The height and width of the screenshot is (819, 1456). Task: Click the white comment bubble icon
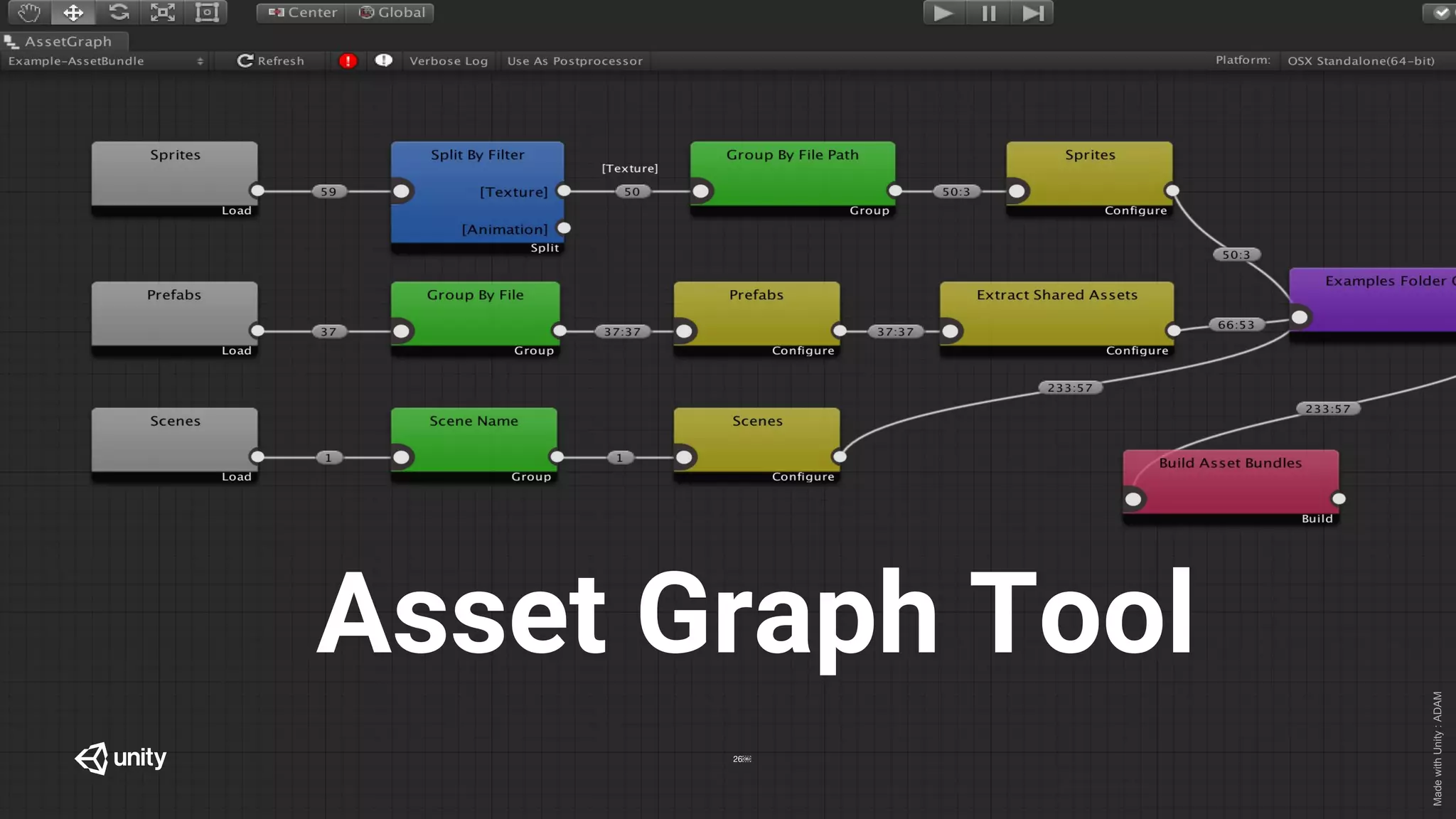pos(383,60)
